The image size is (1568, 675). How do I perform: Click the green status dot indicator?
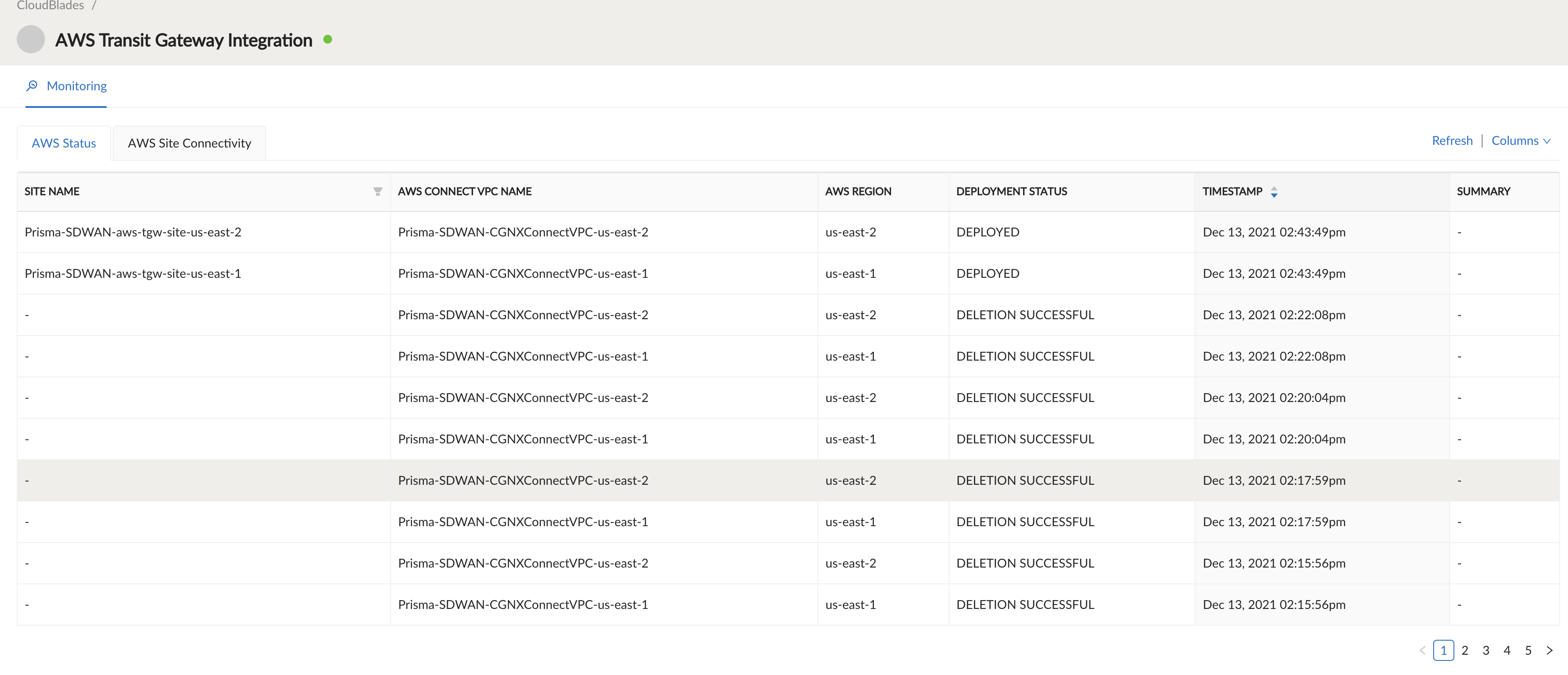click(x=328, y=40)
